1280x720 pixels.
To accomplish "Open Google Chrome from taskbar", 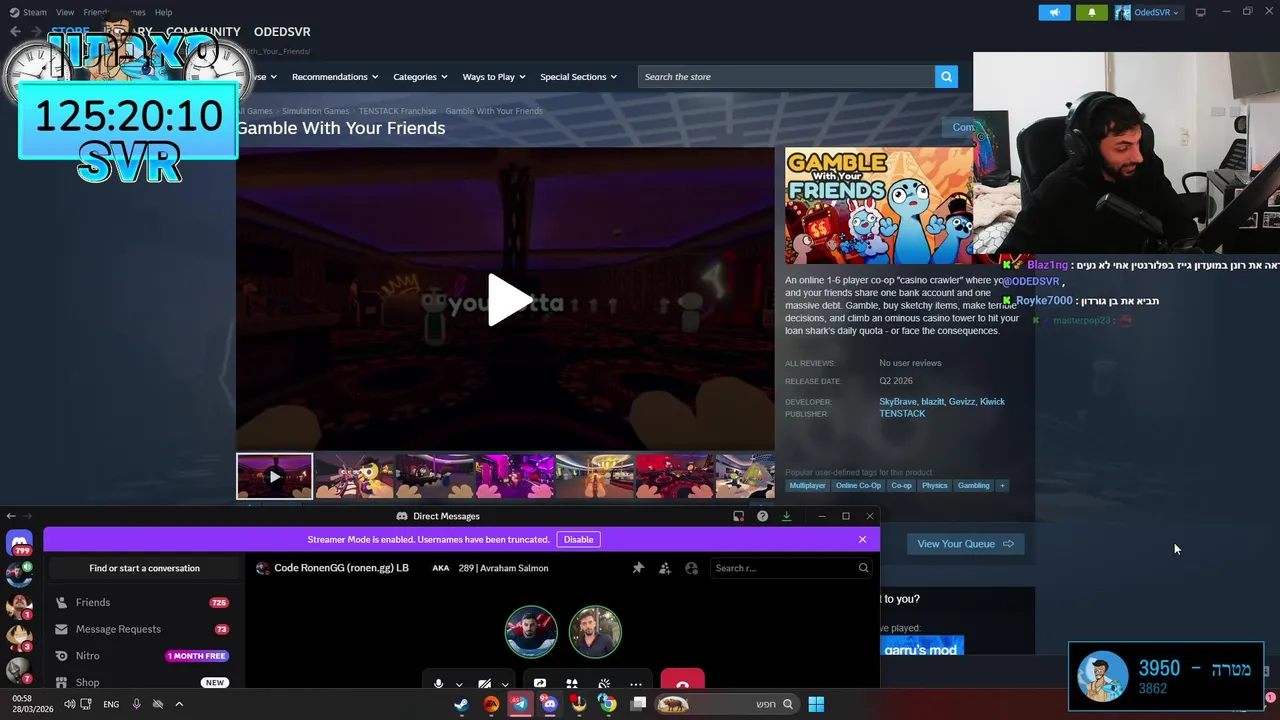I will pyautogui.click(x=607, y=704).
